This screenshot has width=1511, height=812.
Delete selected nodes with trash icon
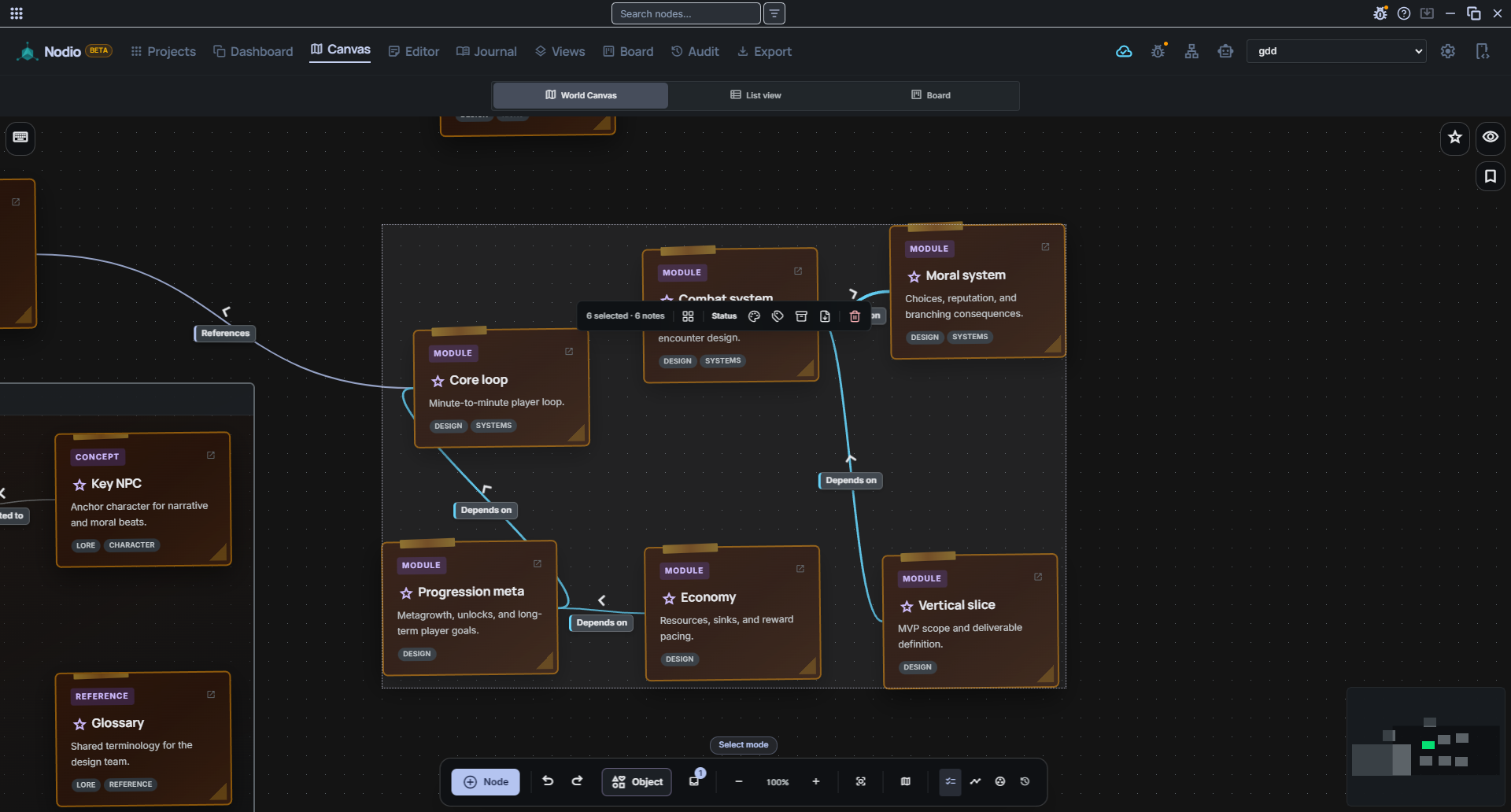pyautogui.click(x=855, y=316)
